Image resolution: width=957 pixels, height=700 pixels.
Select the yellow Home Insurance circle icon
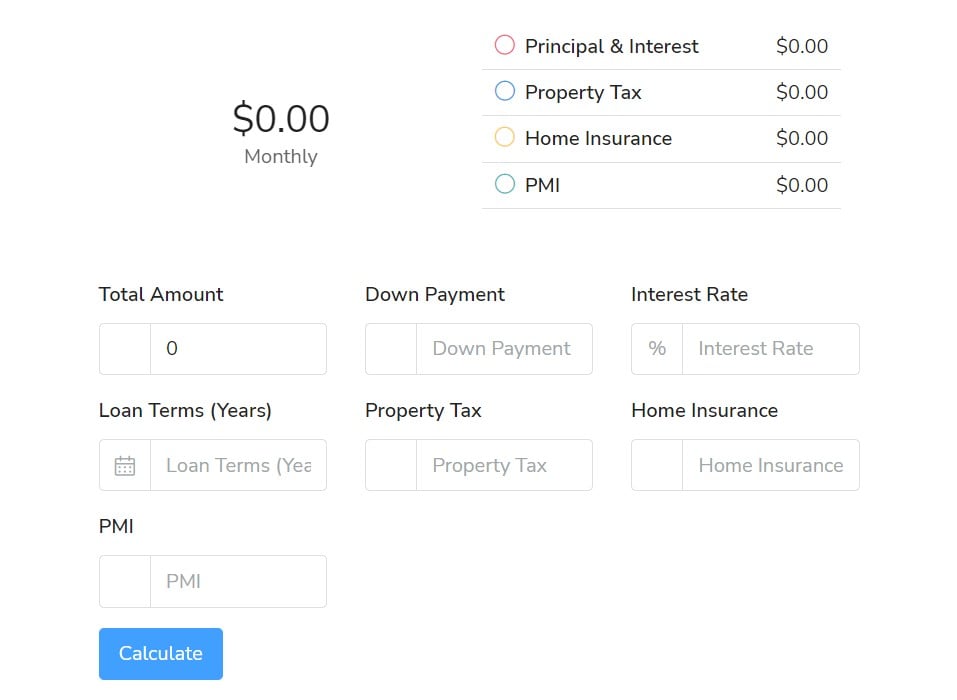tap(504, 138)
